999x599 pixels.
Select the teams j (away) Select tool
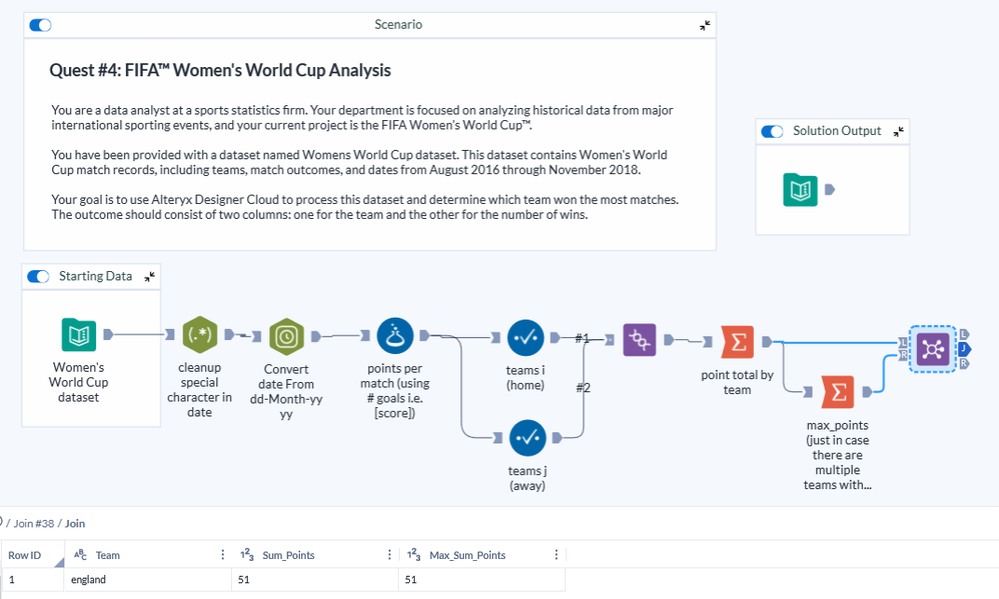(525, 437)
